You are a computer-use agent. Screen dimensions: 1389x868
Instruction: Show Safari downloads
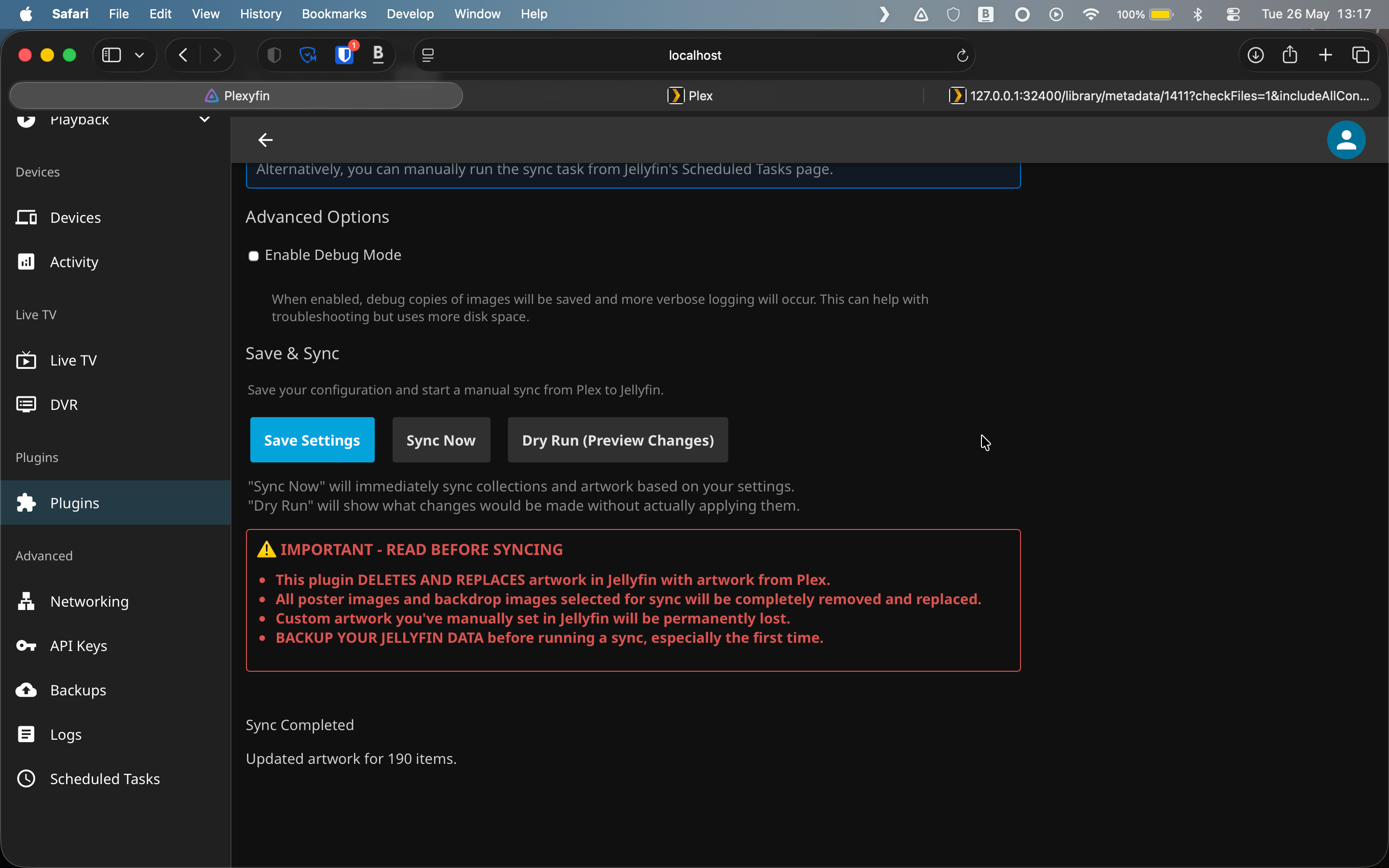[1255, 55]
